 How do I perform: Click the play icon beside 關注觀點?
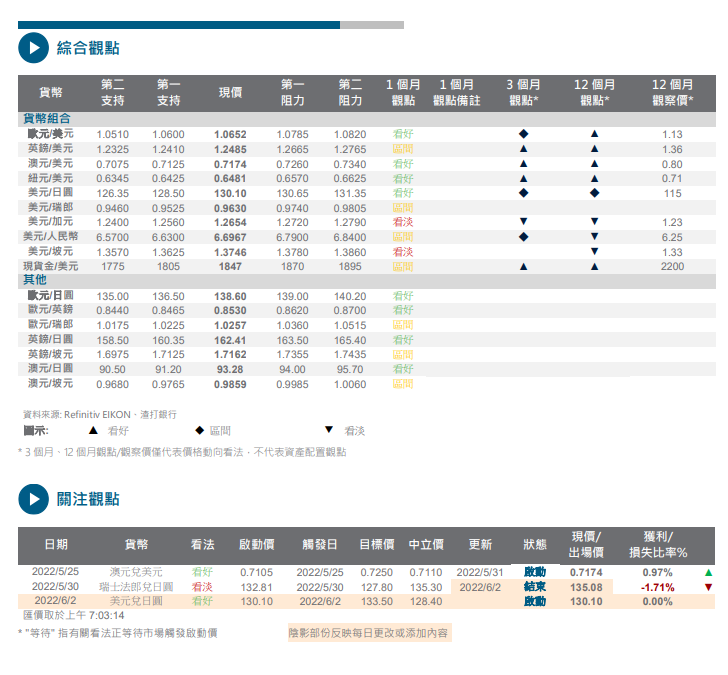click(33, 498)
